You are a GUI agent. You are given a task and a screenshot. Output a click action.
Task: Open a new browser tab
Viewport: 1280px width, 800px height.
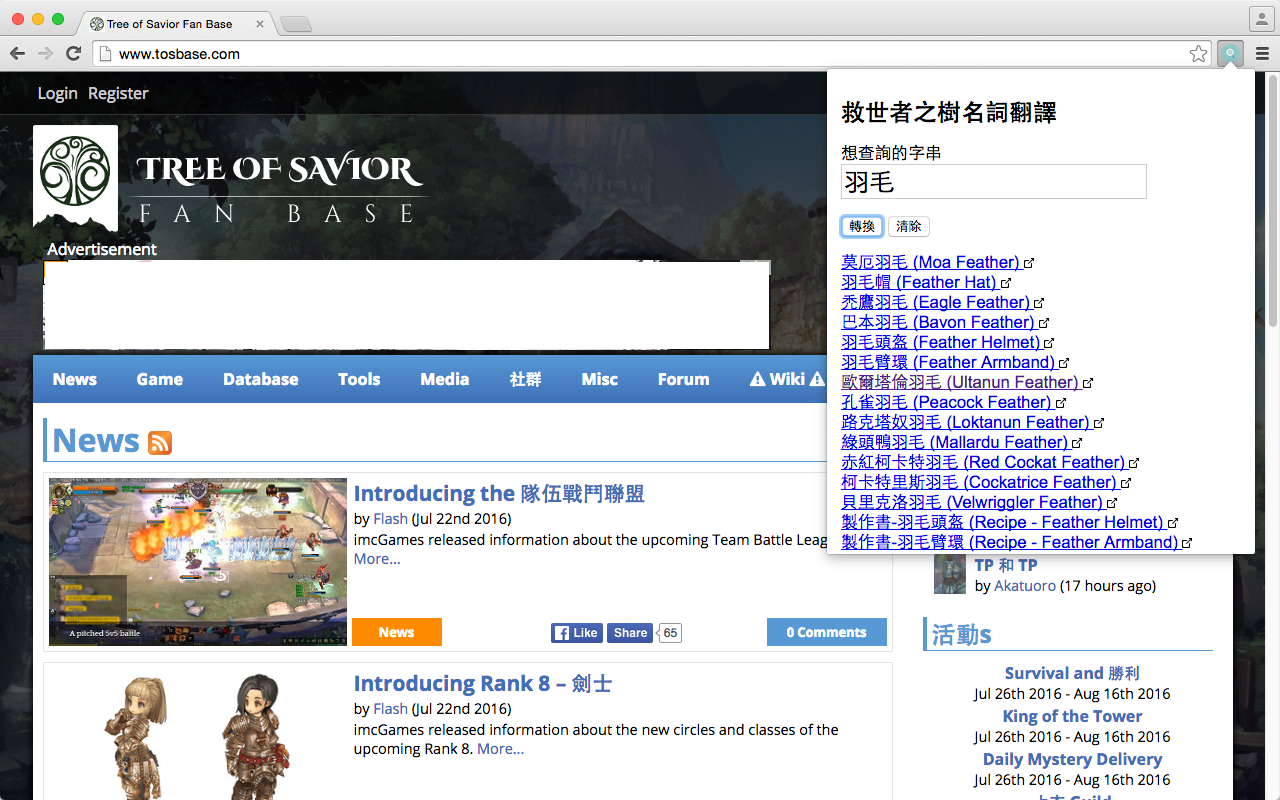296,24
